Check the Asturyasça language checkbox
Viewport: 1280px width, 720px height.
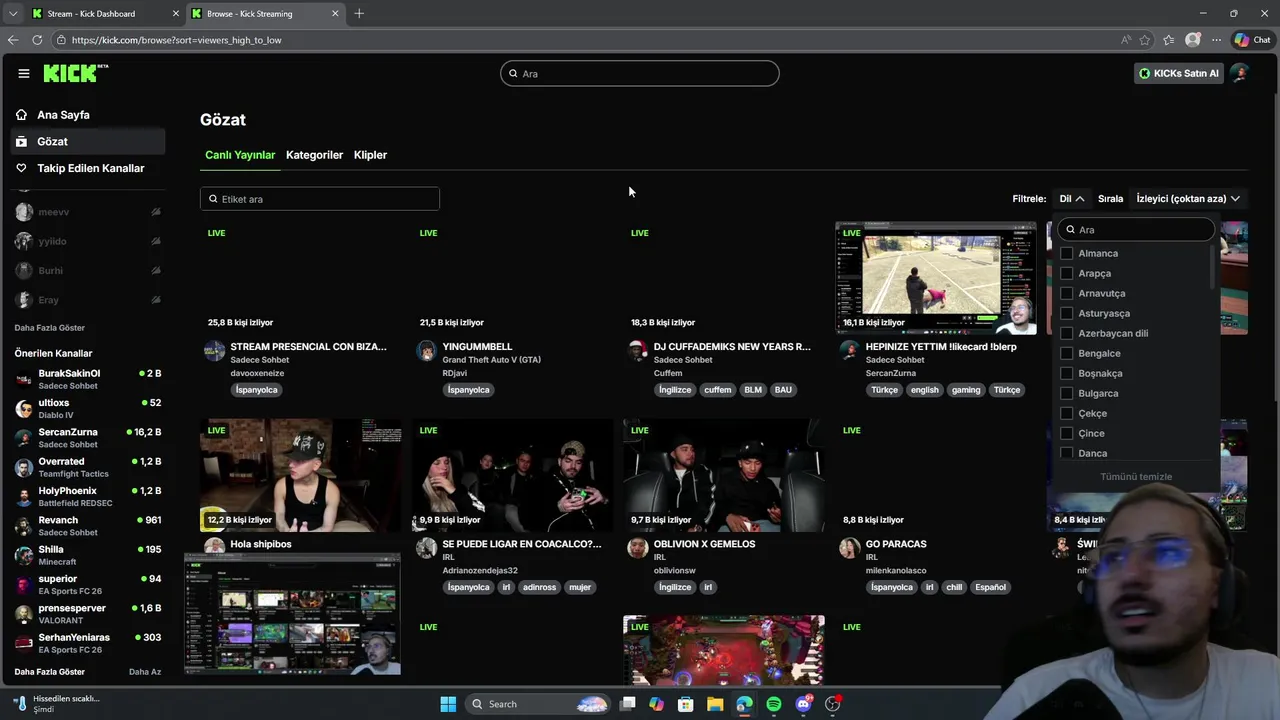click(x=1066, y=314)
